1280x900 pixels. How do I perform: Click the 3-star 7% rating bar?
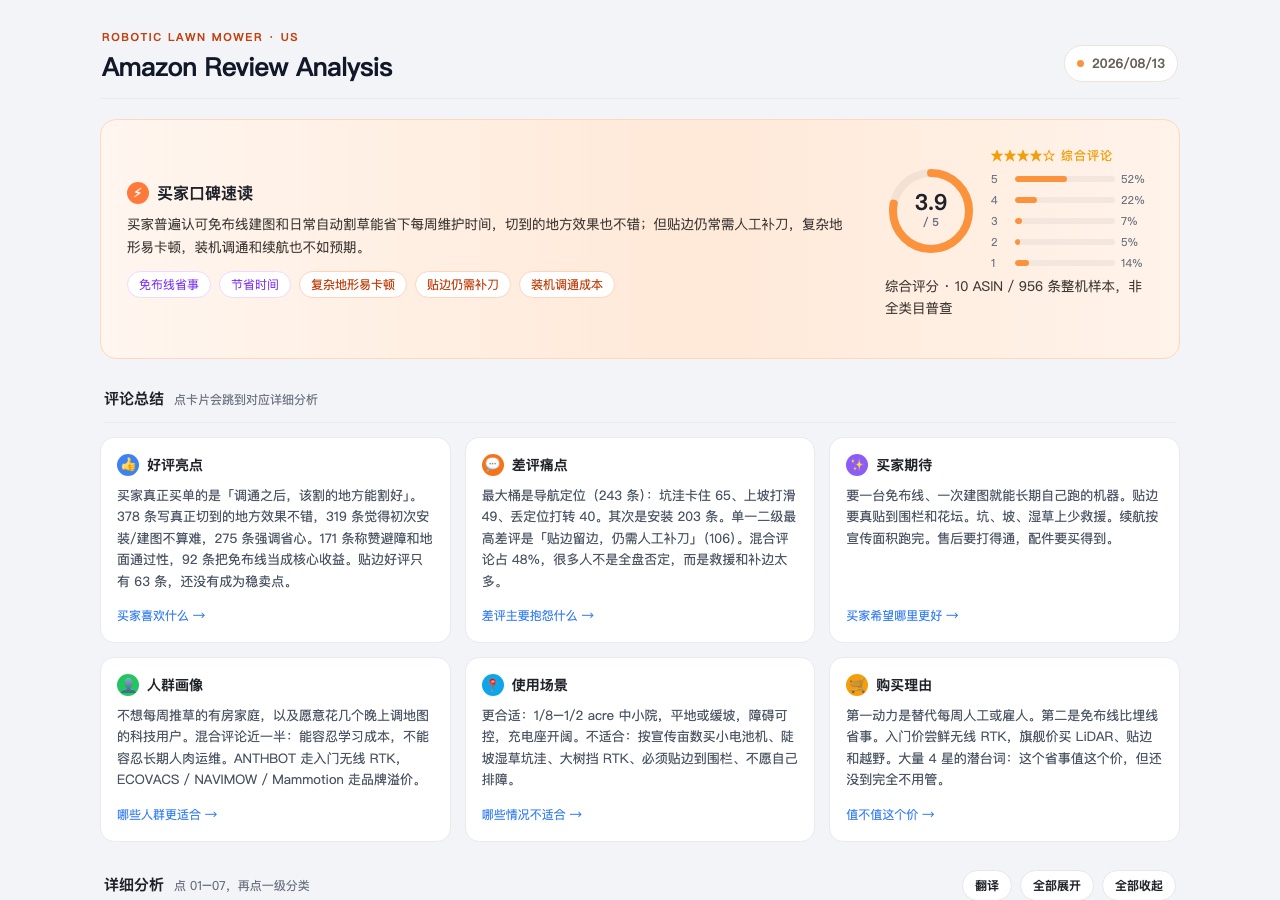tap(1067, 221)
